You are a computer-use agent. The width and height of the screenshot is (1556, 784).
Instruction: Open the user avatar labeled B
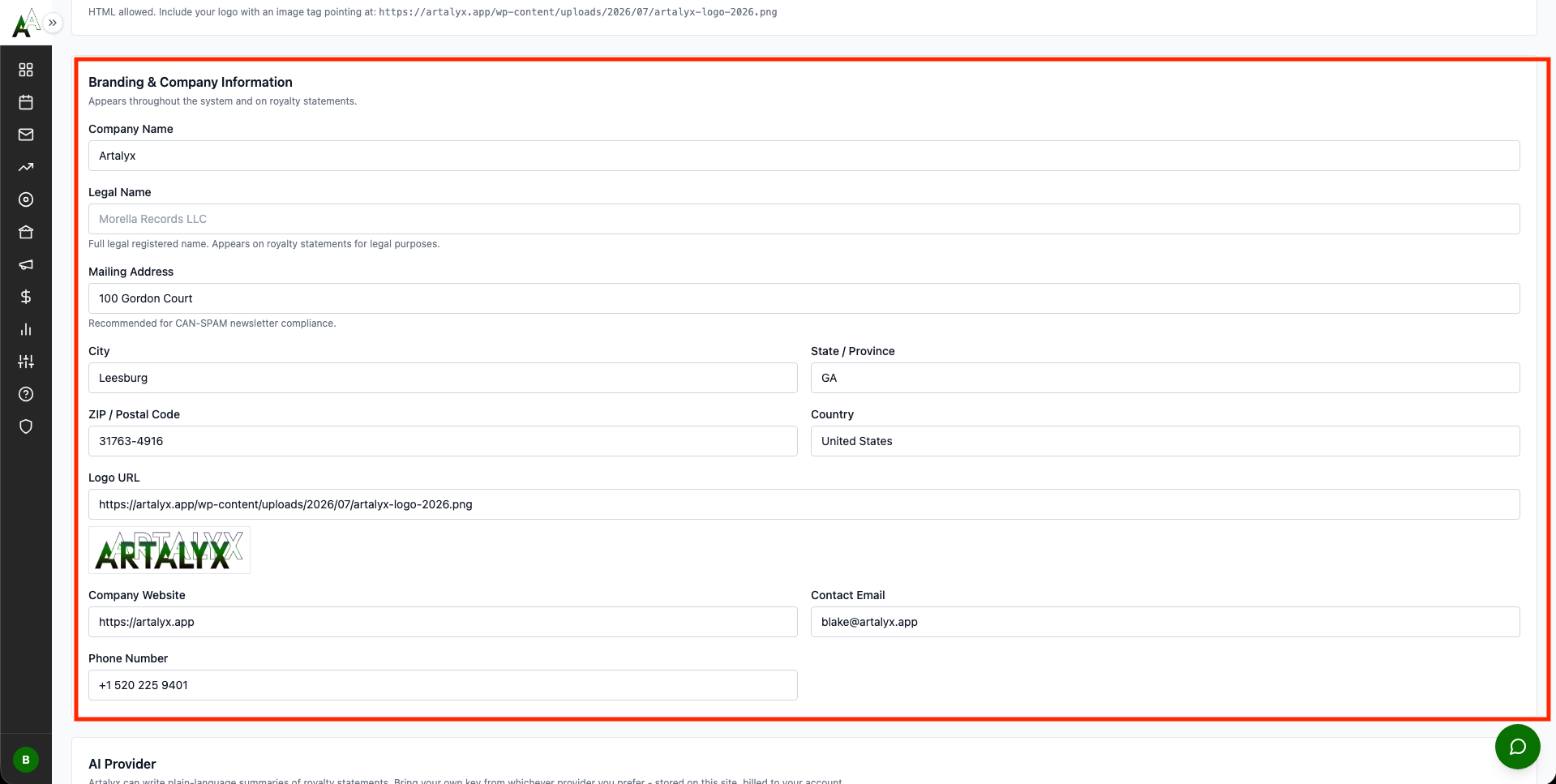coord(26,760)
